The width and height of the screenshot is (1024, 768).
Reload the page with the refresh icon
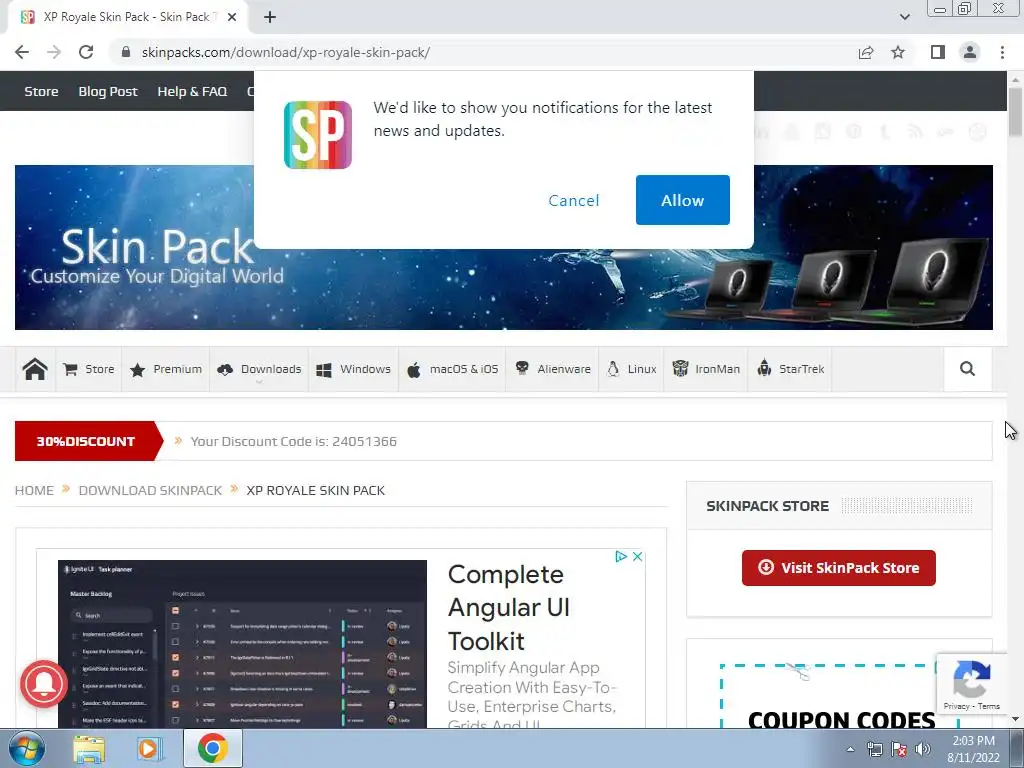point(86,52)
